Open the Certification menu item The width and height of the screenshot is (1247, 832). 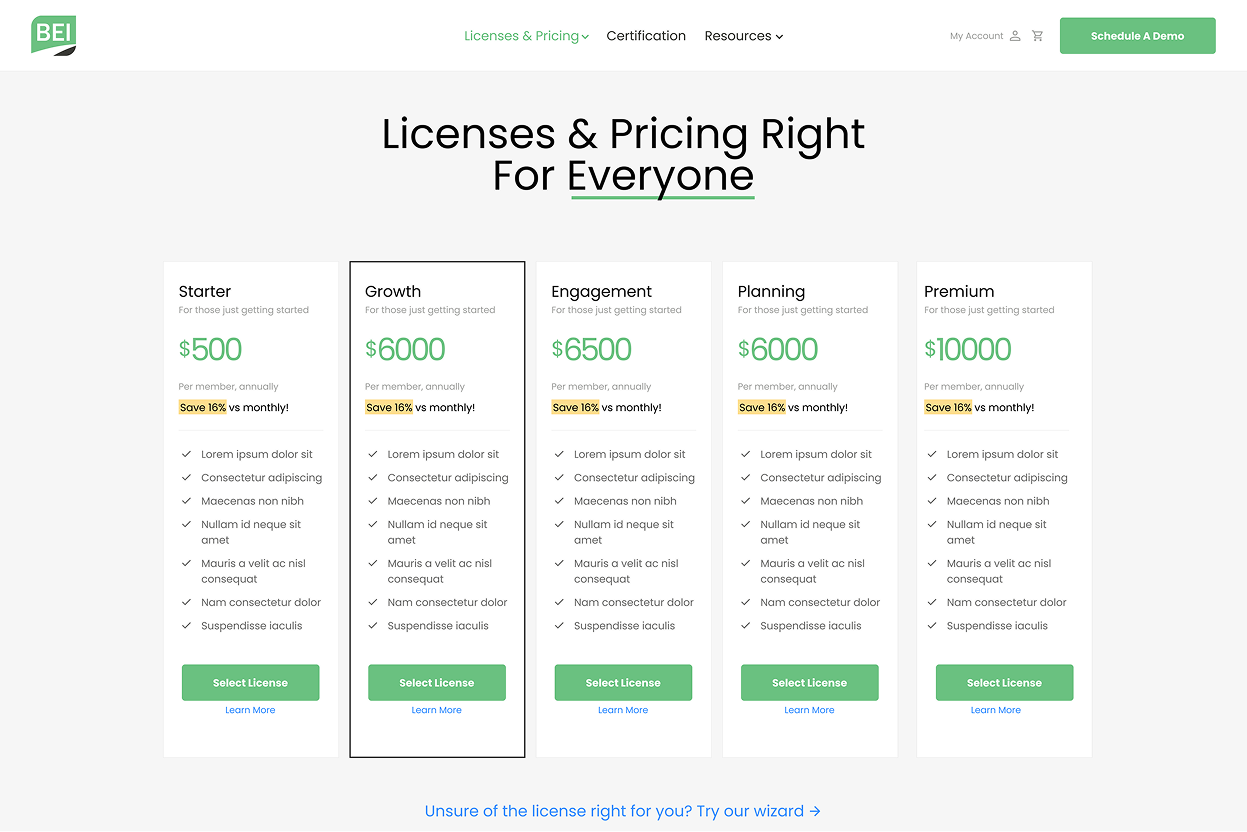tap(646, 36)
